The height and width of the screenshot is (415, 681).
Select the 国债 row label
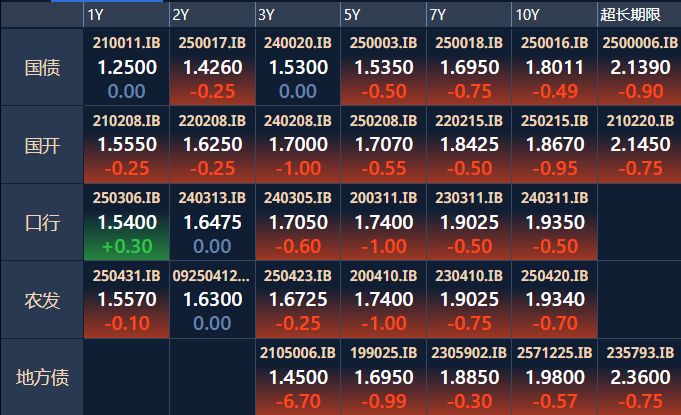[x=42, y=67]
